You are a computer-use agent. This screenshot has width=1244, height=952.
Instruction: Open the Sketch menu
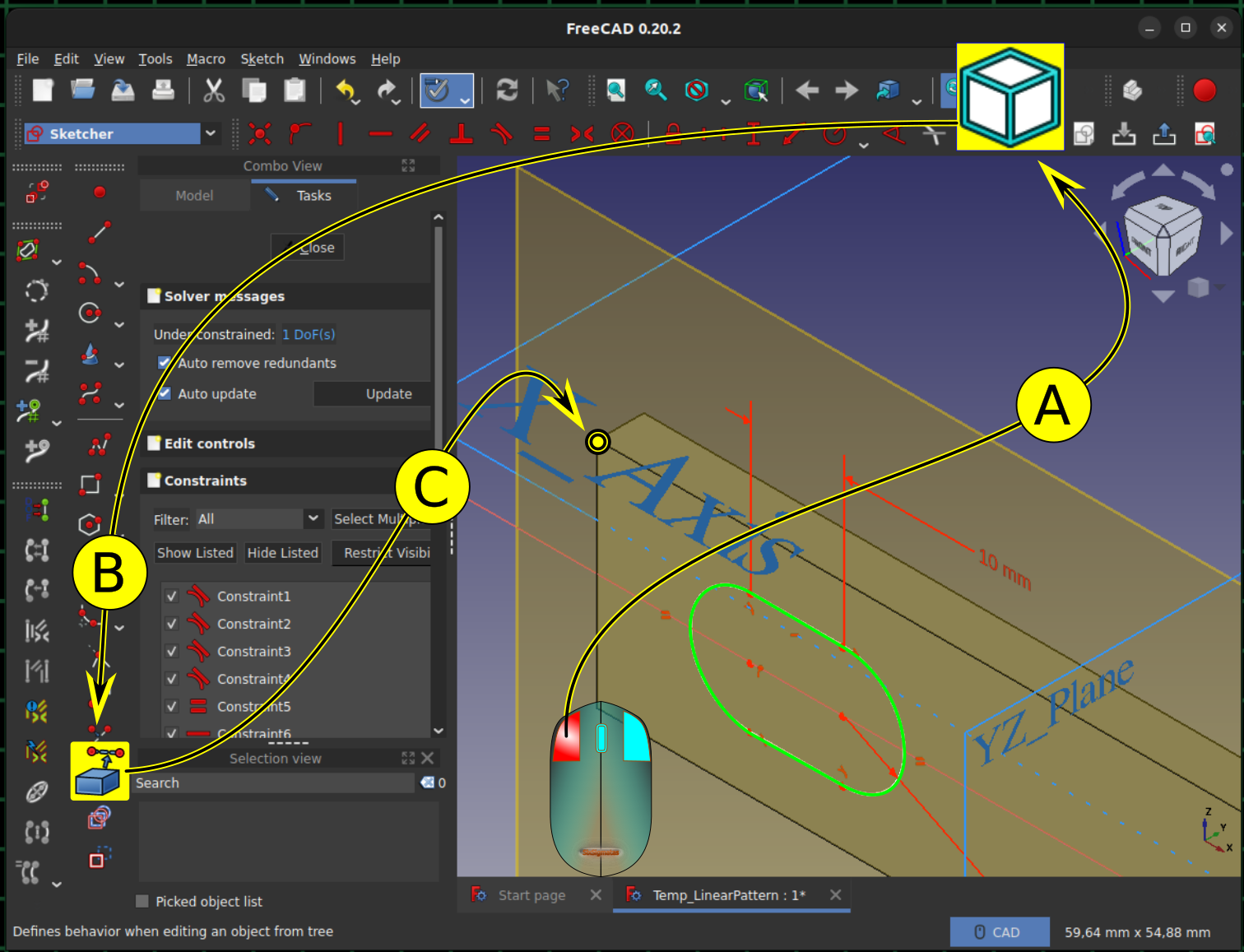[262, 59]
